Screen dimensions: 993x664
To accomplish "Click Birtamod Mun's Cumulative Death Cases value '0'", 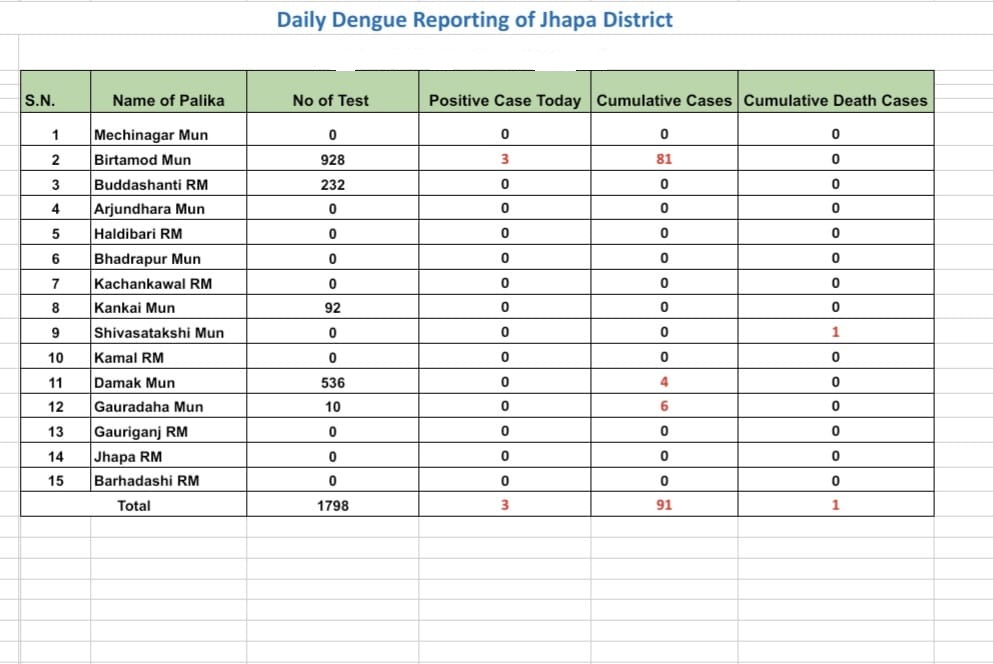I will (x=835, y=159).
